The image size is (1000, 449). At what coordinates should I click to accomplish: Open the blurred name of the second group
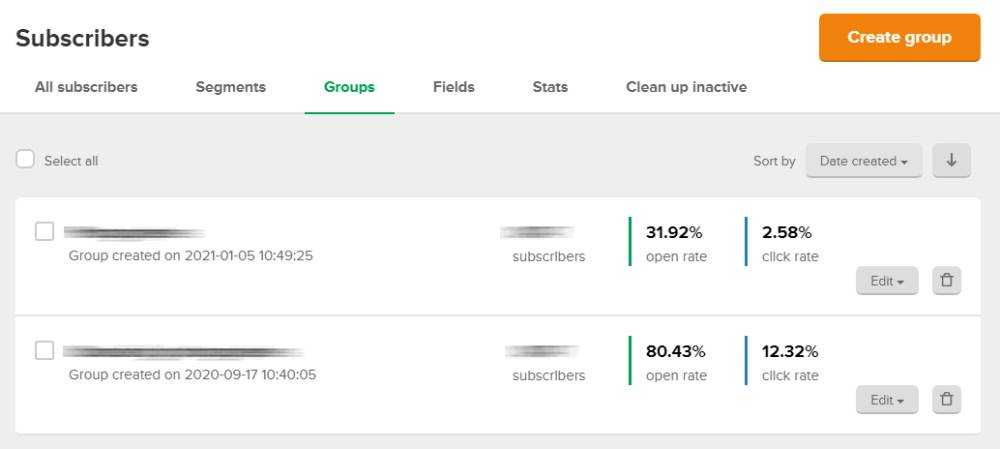[x=183, y=352]
